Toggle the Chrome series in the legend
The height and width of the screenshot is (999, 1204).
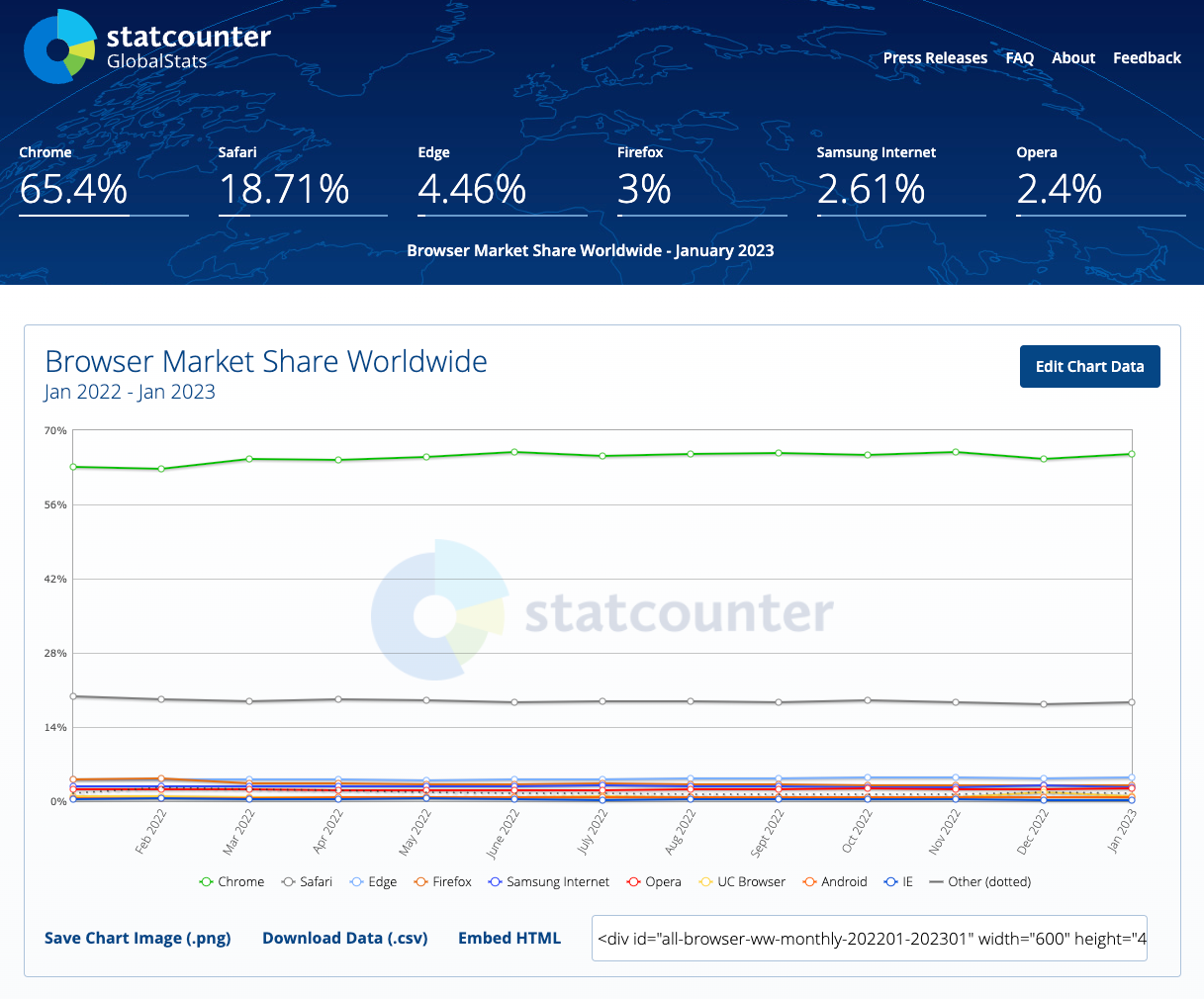click(x=232, y=881)
